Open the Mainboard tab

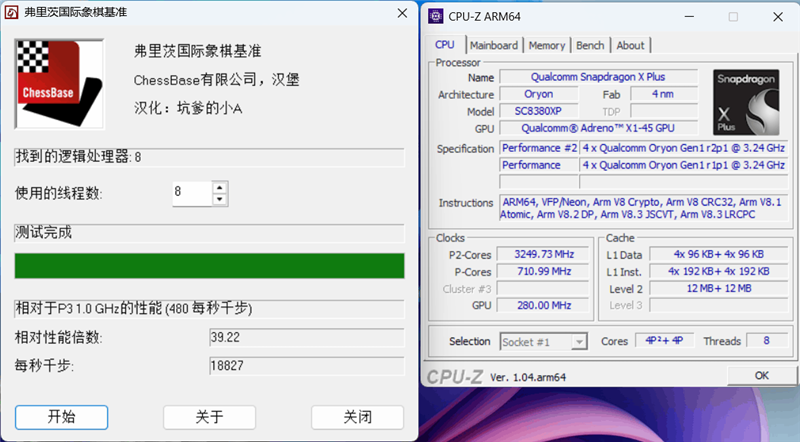pos(494,45)
